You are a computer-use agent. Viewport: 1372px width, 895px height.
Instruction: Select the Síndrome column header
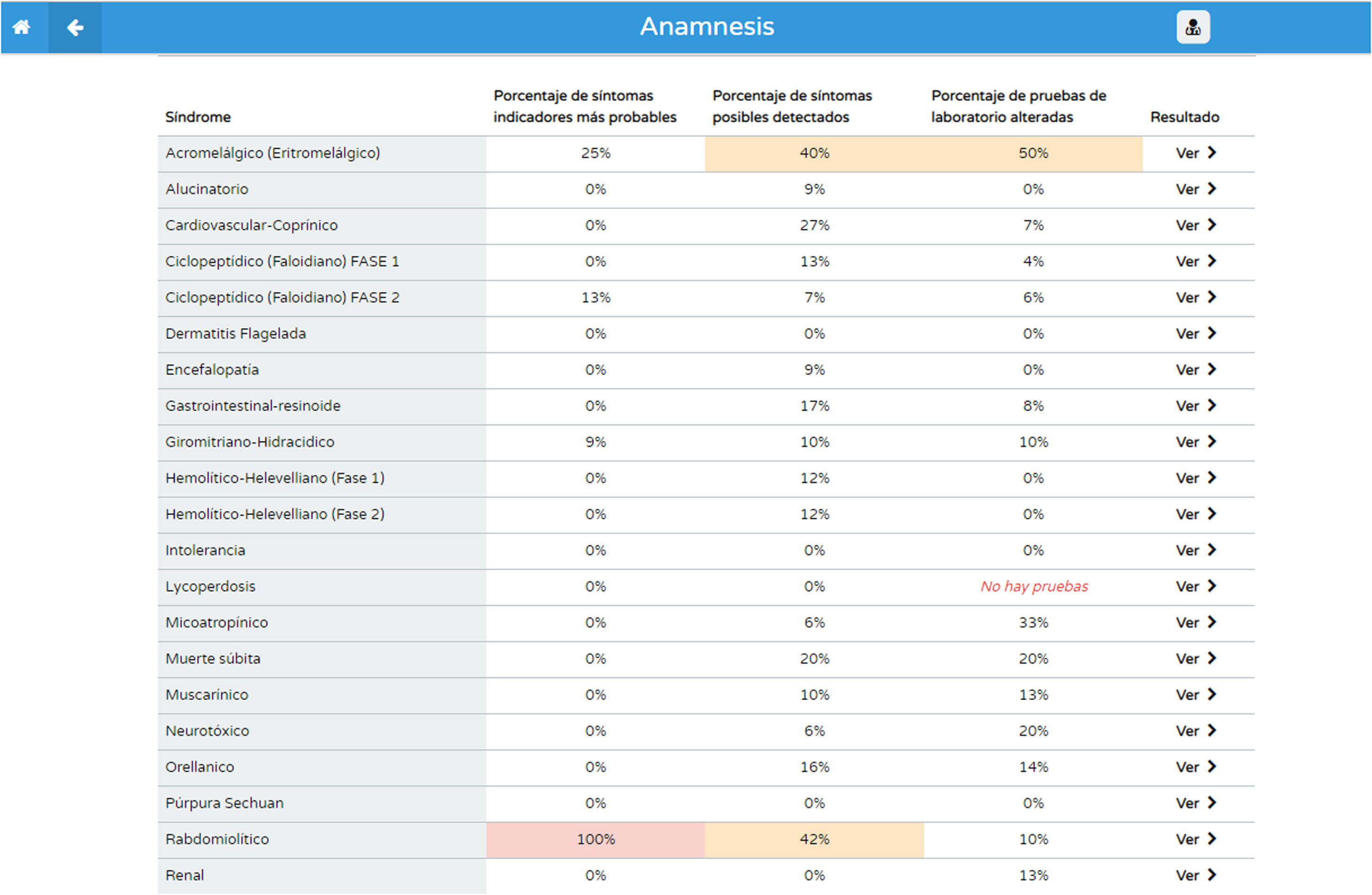pyautogui.click(x=198, y=117)
